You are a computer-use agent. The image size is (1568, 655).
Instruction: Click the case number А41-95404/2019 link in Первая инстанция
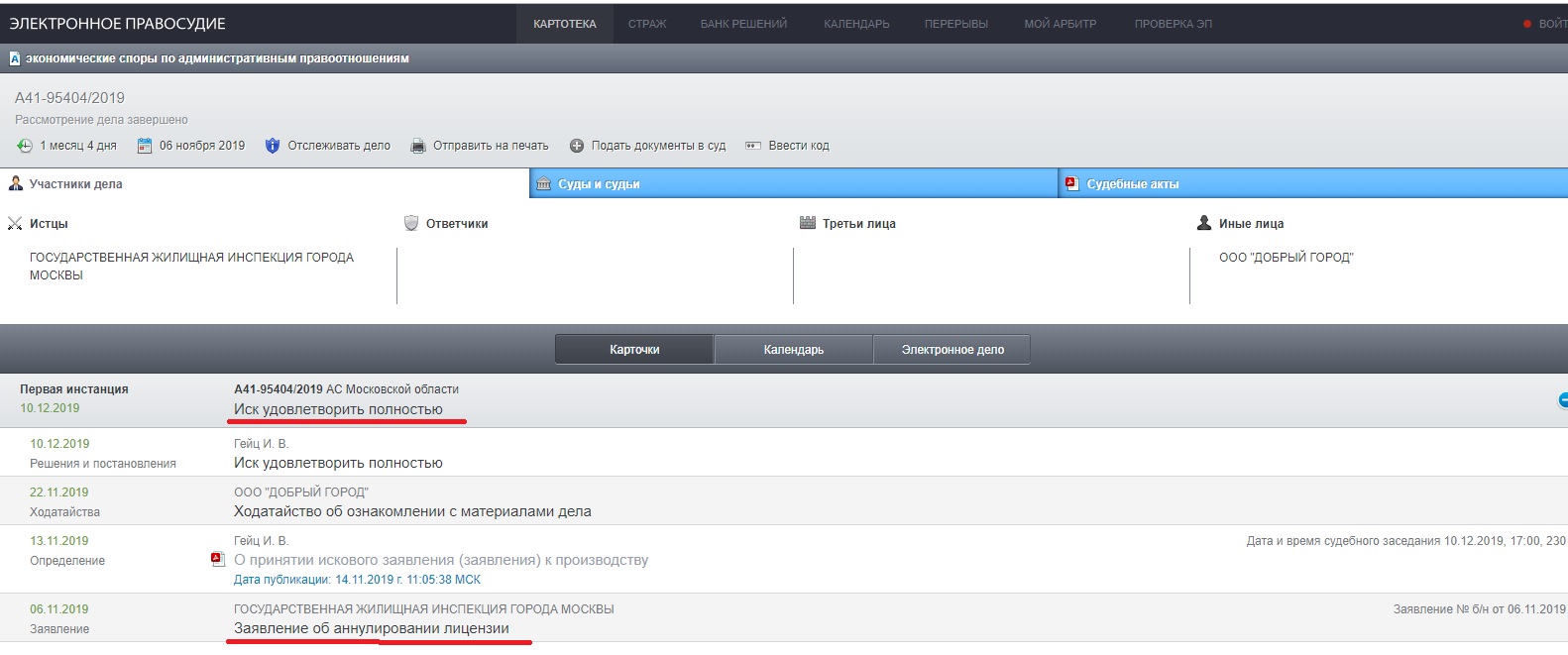click(279, 389)
